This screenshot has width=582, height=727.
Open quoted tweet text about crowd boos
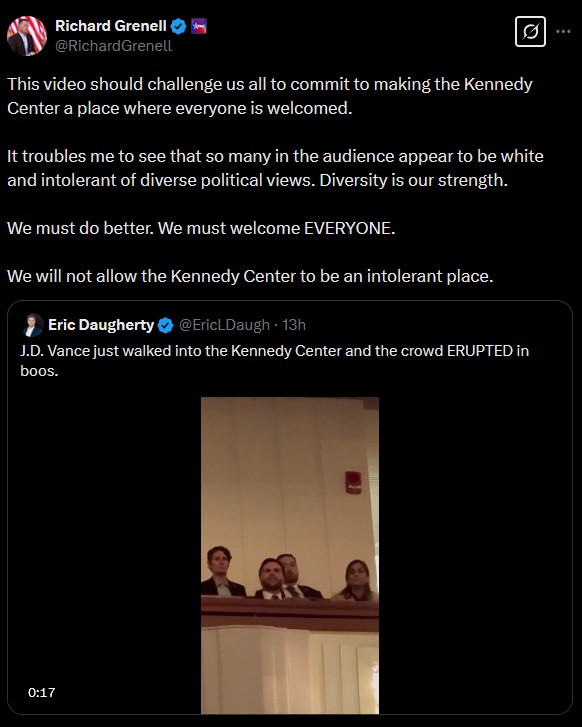coord(275,360)
